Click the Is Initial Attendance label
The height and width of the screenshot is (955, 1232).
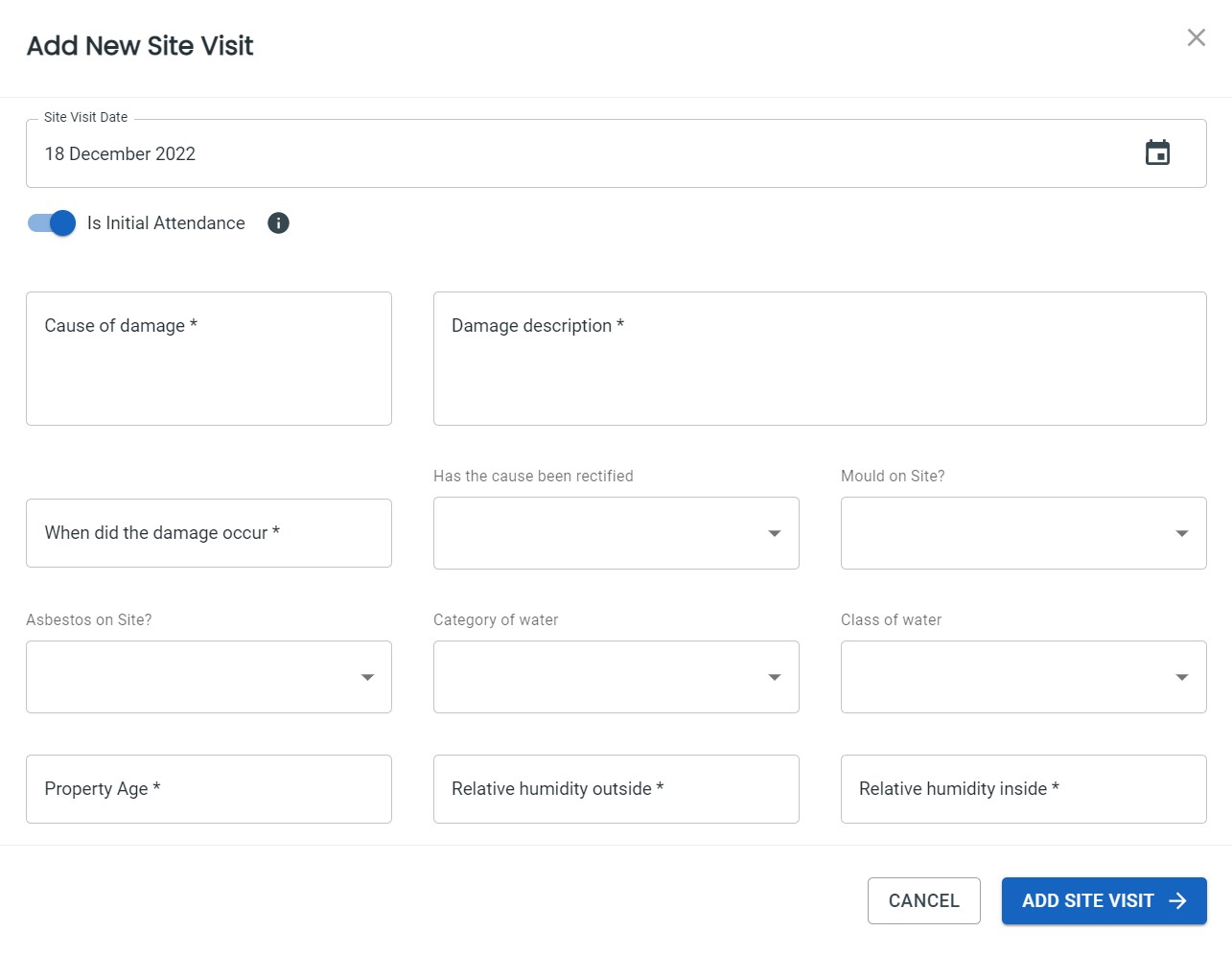pyautogui.click(x=166, y=223)
